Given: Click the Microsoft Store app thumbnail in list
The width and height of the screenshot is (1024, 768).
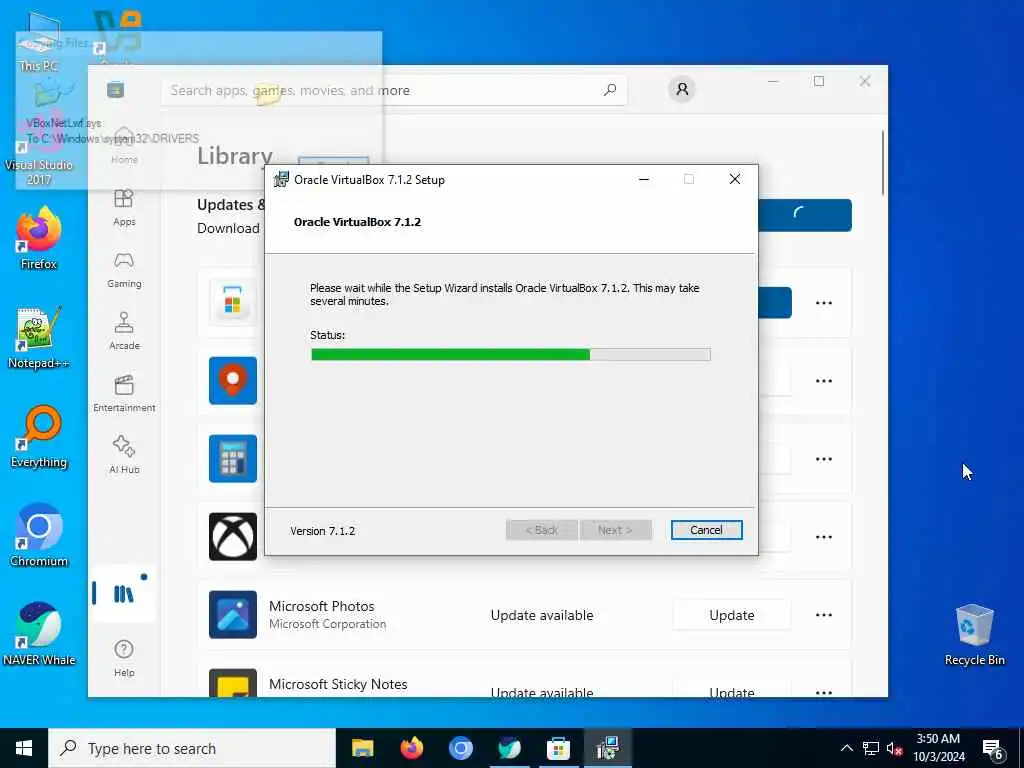Looking at the screenshot, I should [233, 302].
